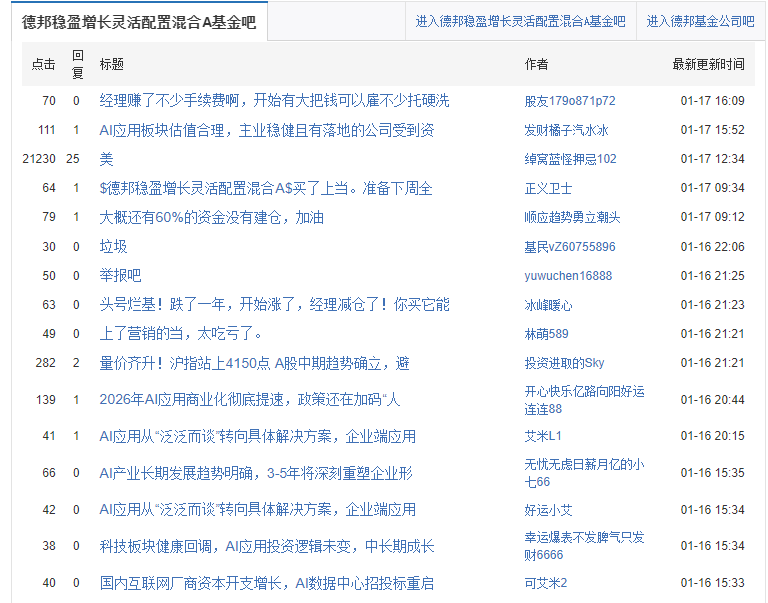Image resolution: width=768 pixels, height=603 pixels.
Task: Visit author profile 开心快乐亿路向阳好运连连88
Action: point(584,400)
